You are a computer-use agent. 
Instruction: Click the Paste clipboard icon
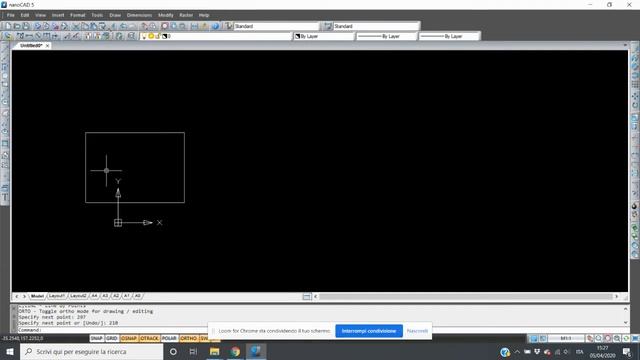tap(93, 26)
